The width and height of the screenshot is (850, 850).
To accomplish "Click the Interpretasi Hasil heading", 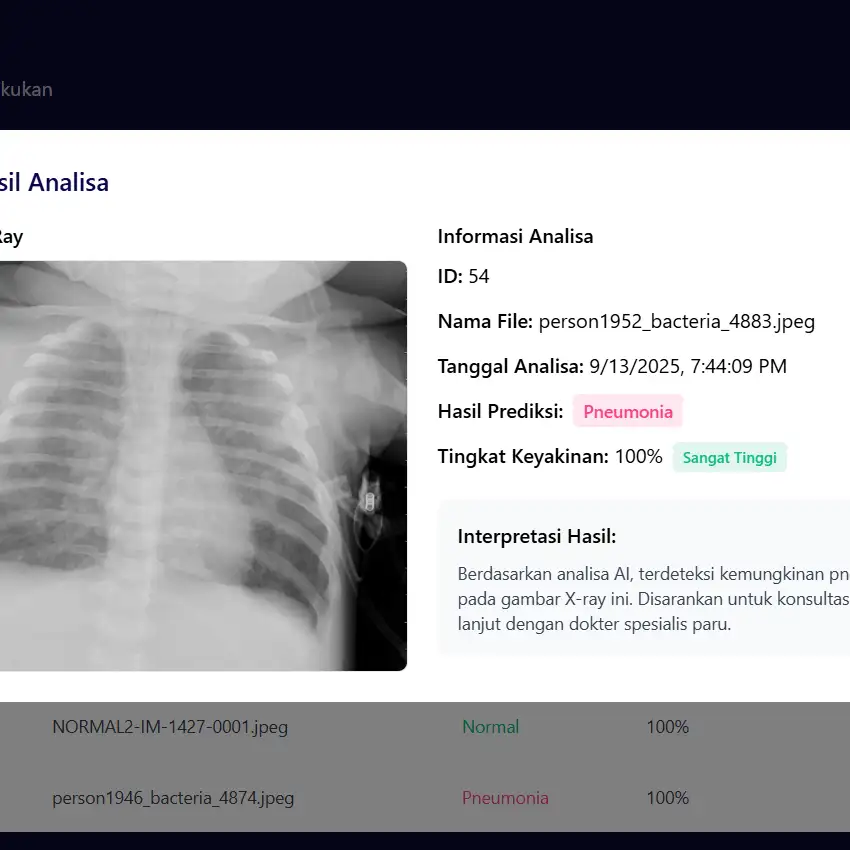I will pos(537,536).
